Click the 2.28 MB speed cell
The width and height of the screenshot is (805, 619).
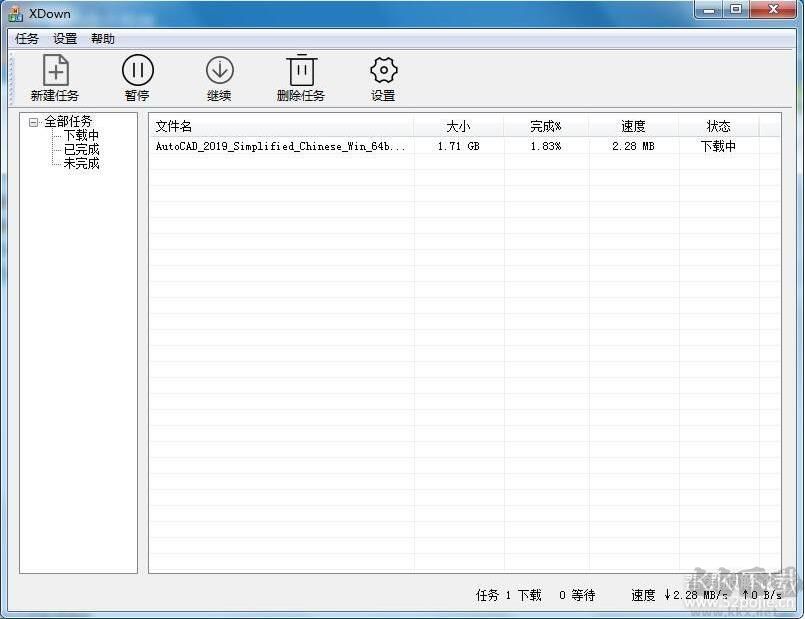(x=633, y=146)
